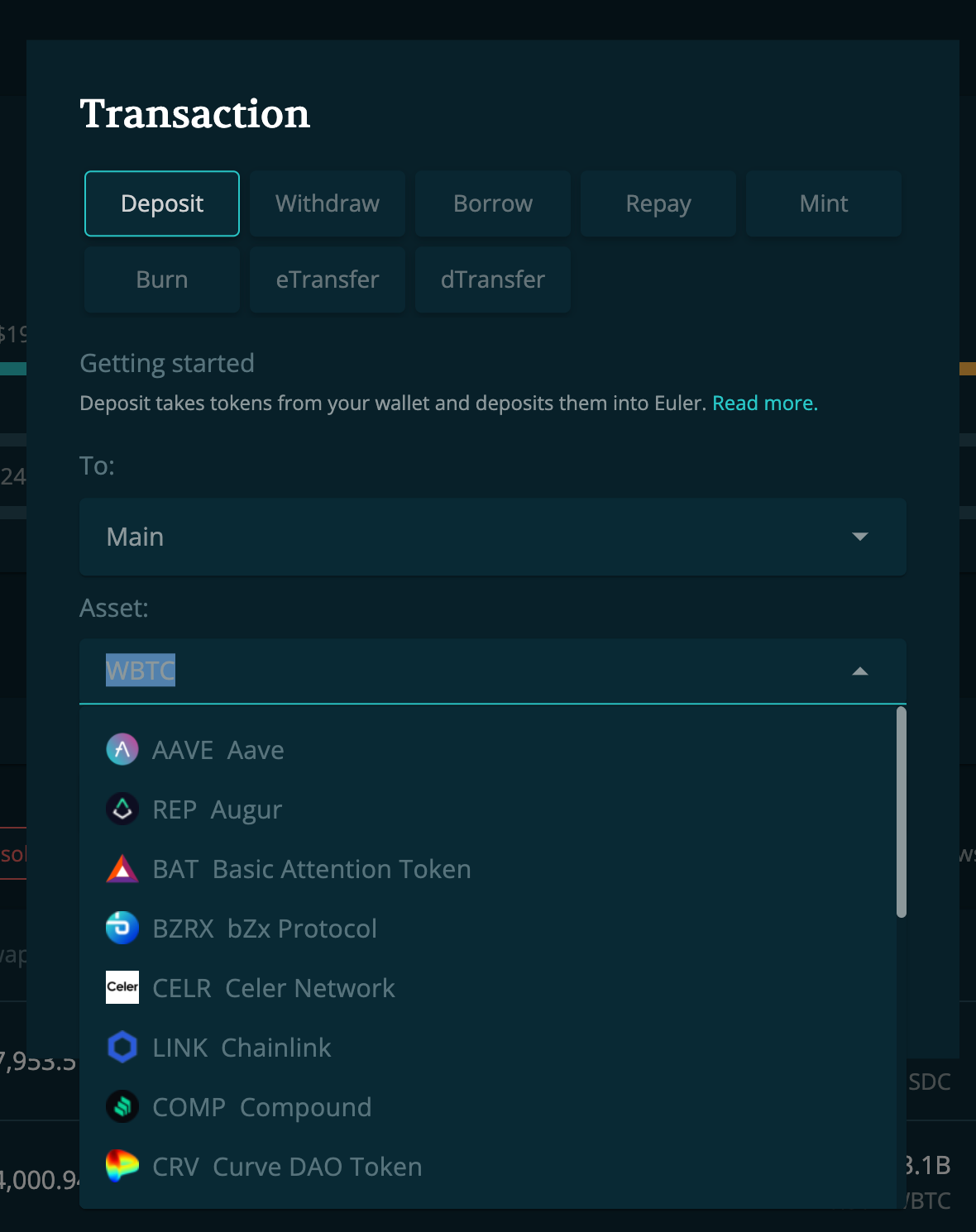
Task: Open the Read more link
Action: (x=764, y=404)
